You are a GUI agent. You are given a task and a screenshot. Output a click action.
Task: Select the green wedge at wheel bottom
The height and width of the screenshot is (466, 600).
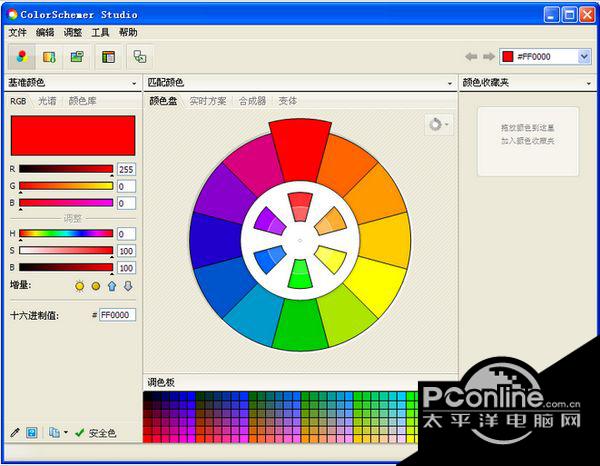point(300,324)
